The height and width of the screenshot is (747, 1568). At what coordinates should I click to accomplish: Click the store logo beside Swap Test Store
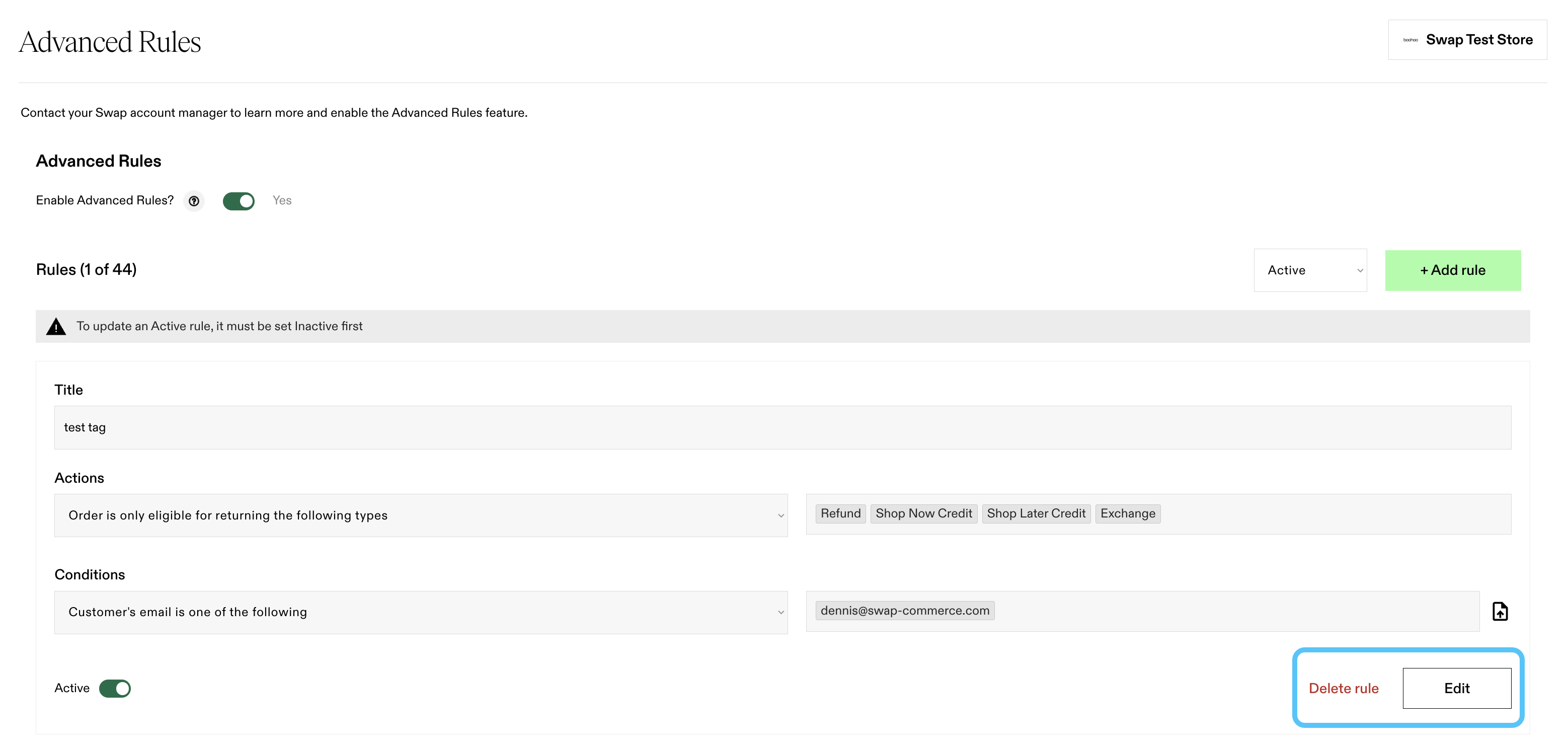click(1410, 40)
